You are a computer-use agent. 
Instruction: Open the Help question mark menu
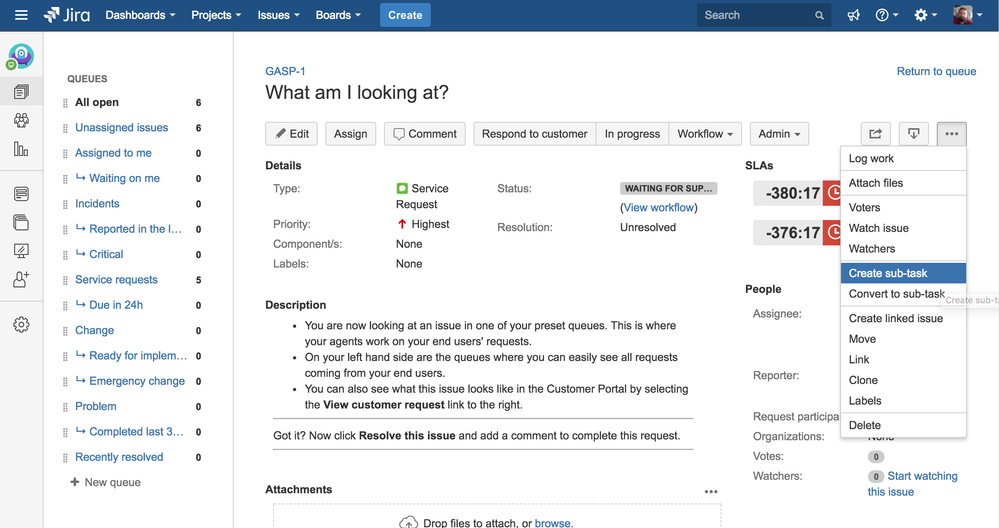886,15
